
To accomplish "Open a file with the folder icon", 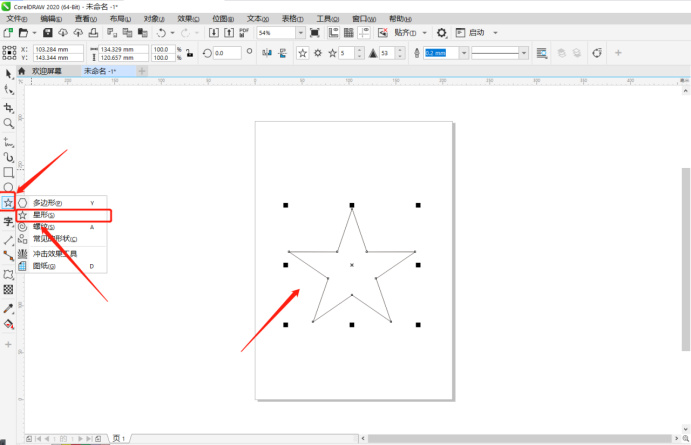I will [x=23, y=33].
